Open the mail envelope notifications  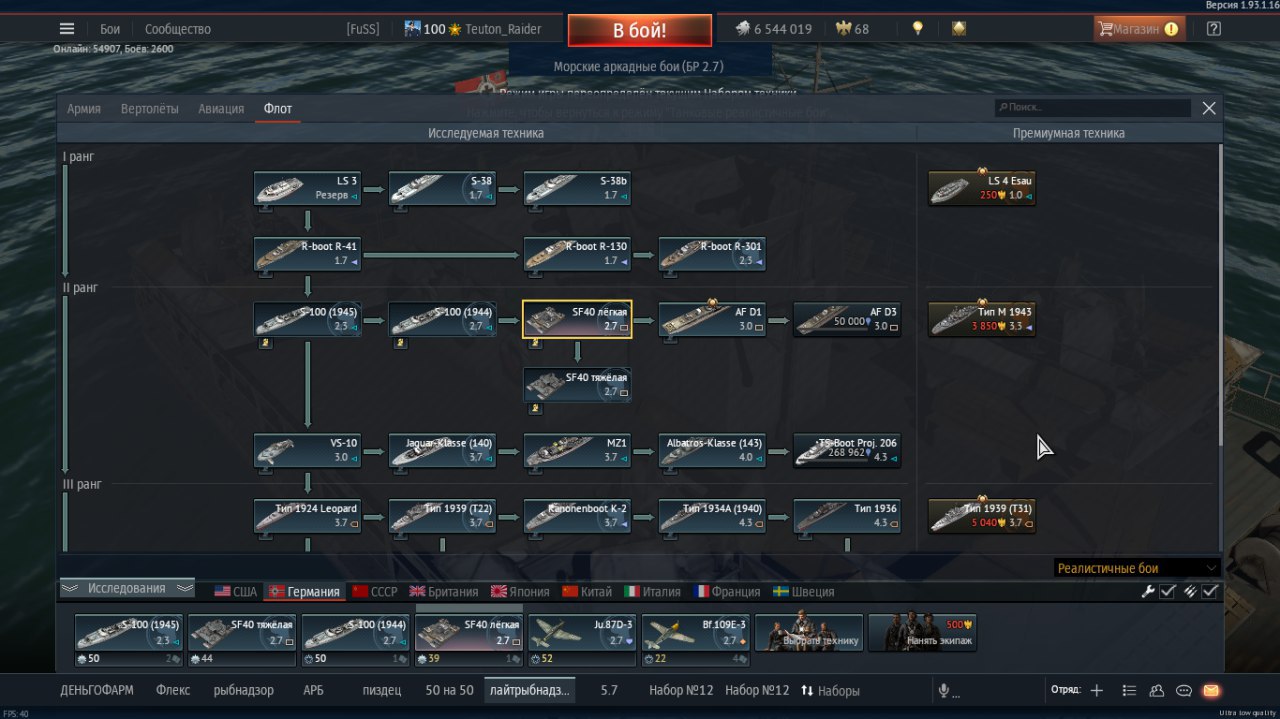(x=1211, y=690)
